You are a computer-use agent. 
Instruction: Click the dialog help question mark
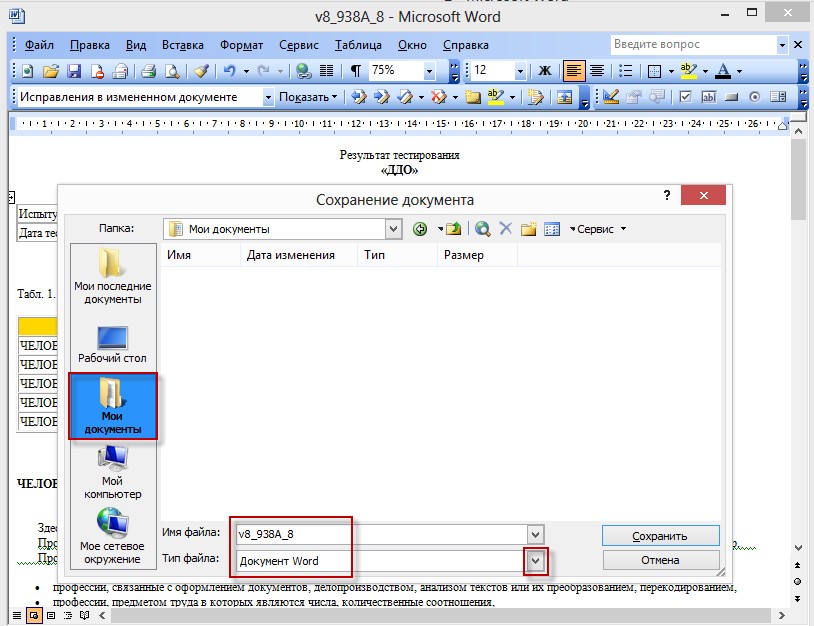click(x=667, y=196)
